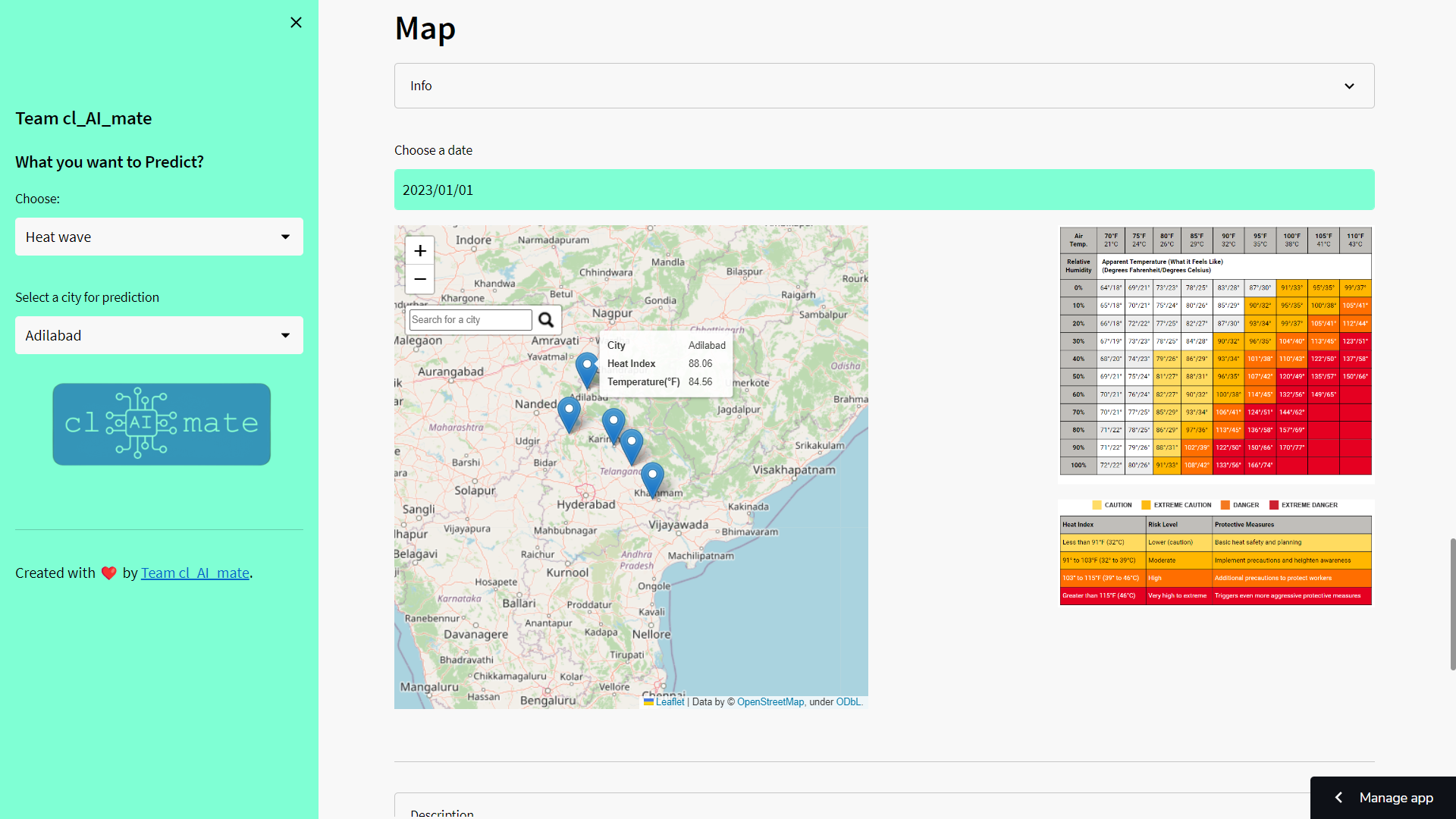Viewport: 1456px width, 819px height.
Task: Click the date field showing 2023/01/01
Action: tap(884, 190)
